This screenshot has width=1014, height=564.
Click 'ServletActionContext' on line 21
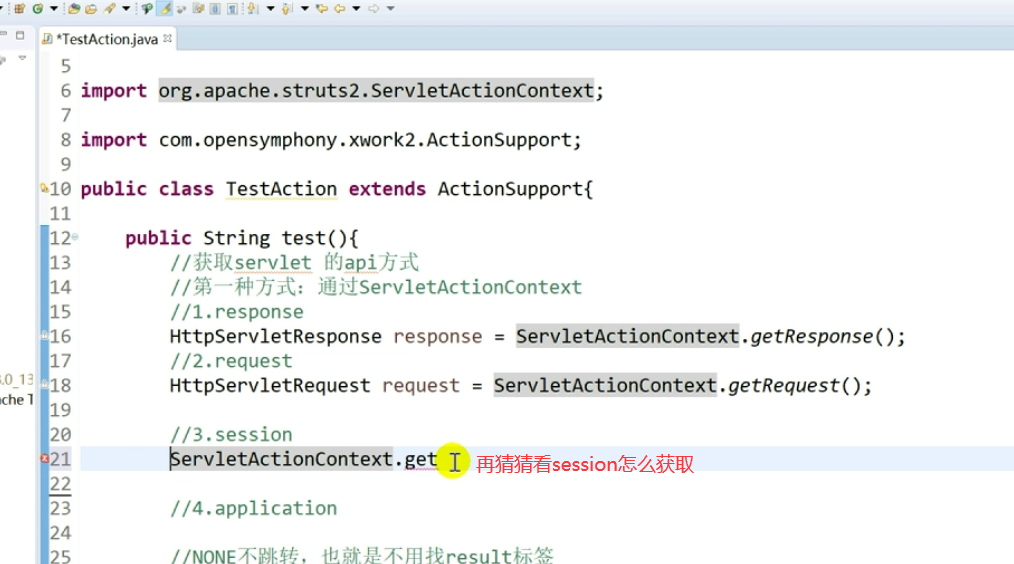tap(281, 459)
